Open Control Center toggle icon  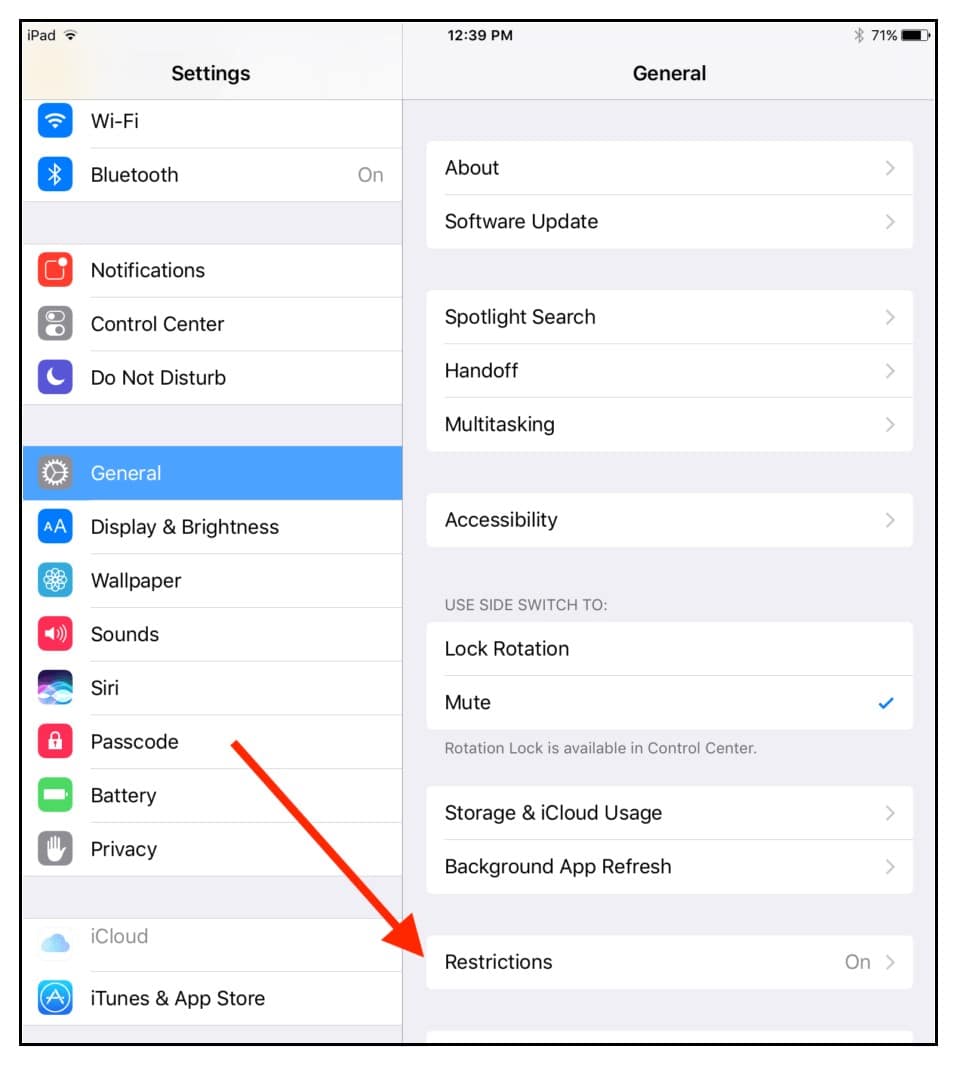click(x=55, y=323)
